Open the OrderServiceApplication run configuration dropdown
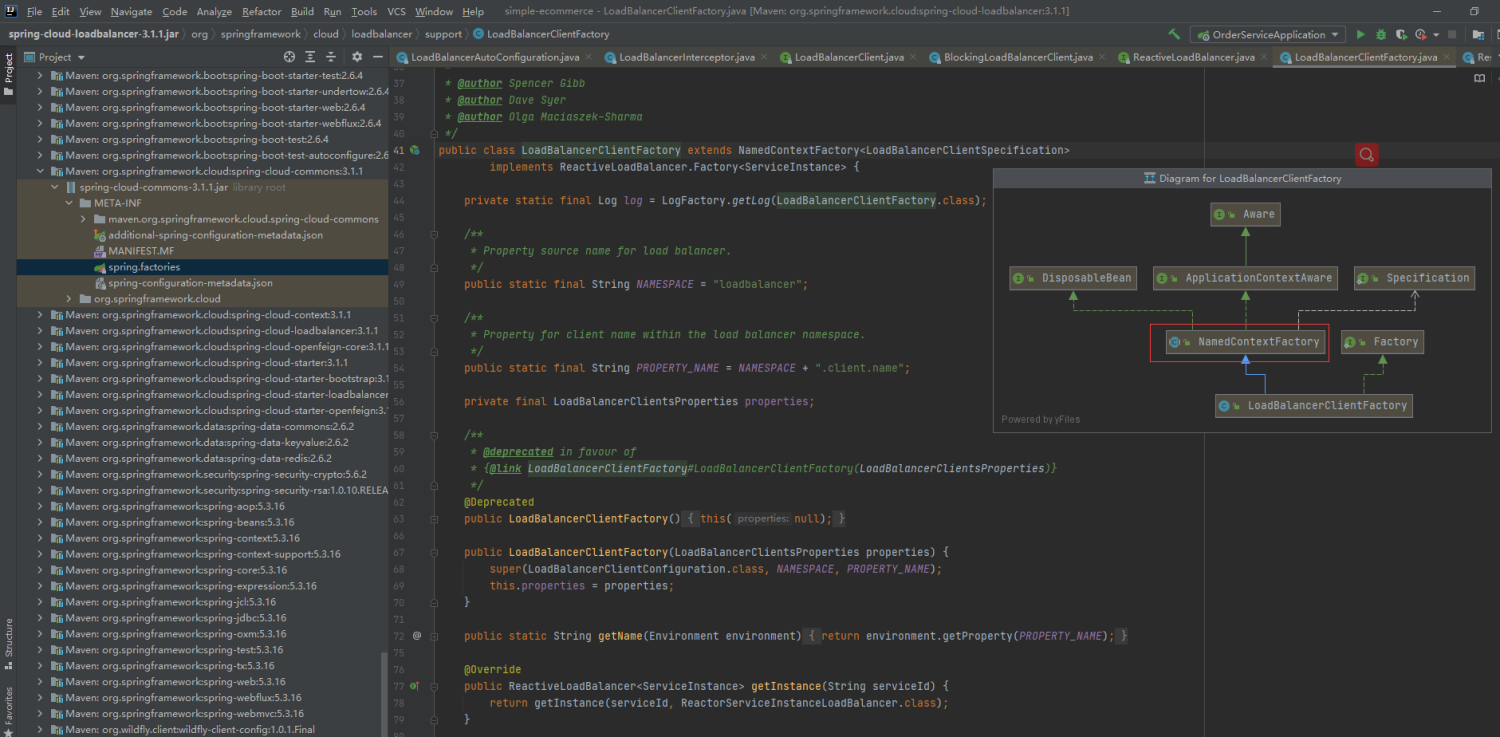Screen dimensions: 1500x737 (x=1267, y=35)
